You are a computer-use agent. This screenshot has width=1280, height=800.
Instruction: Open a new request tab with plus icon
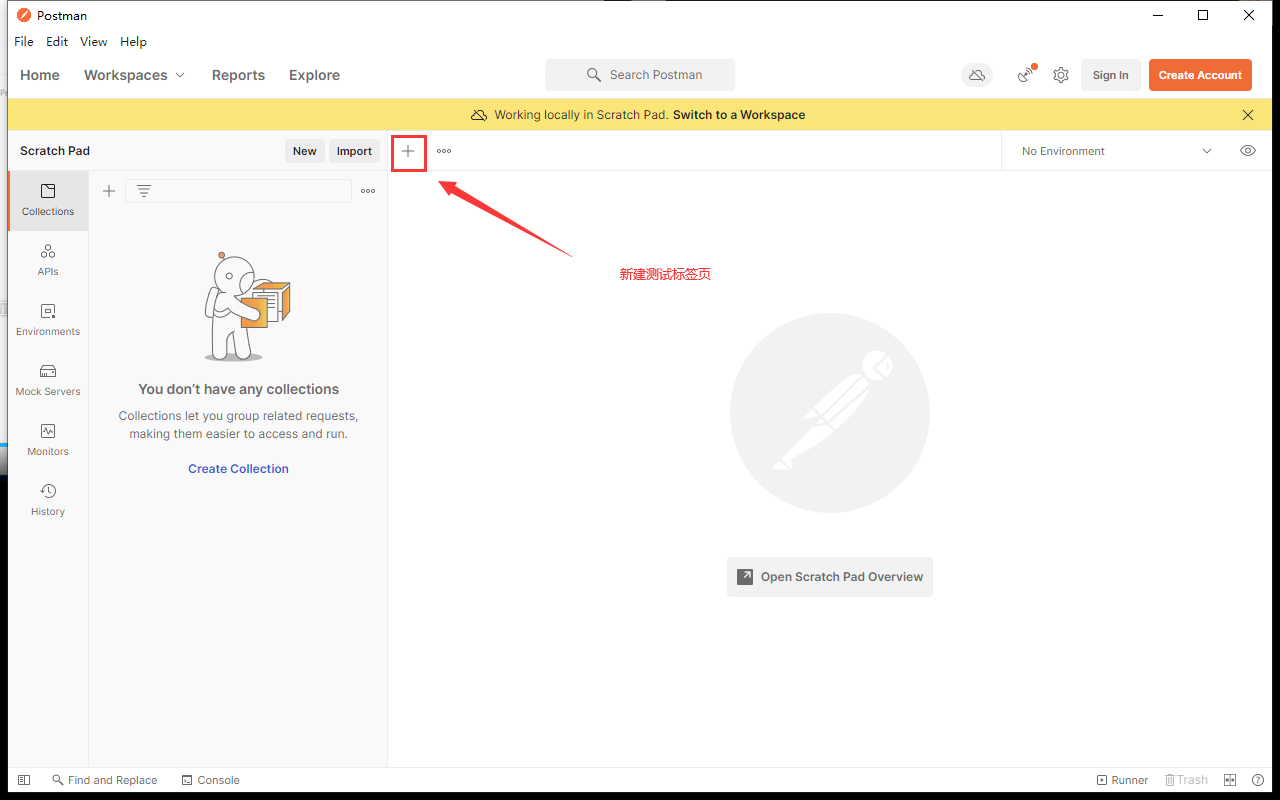[x=408, y=151]
